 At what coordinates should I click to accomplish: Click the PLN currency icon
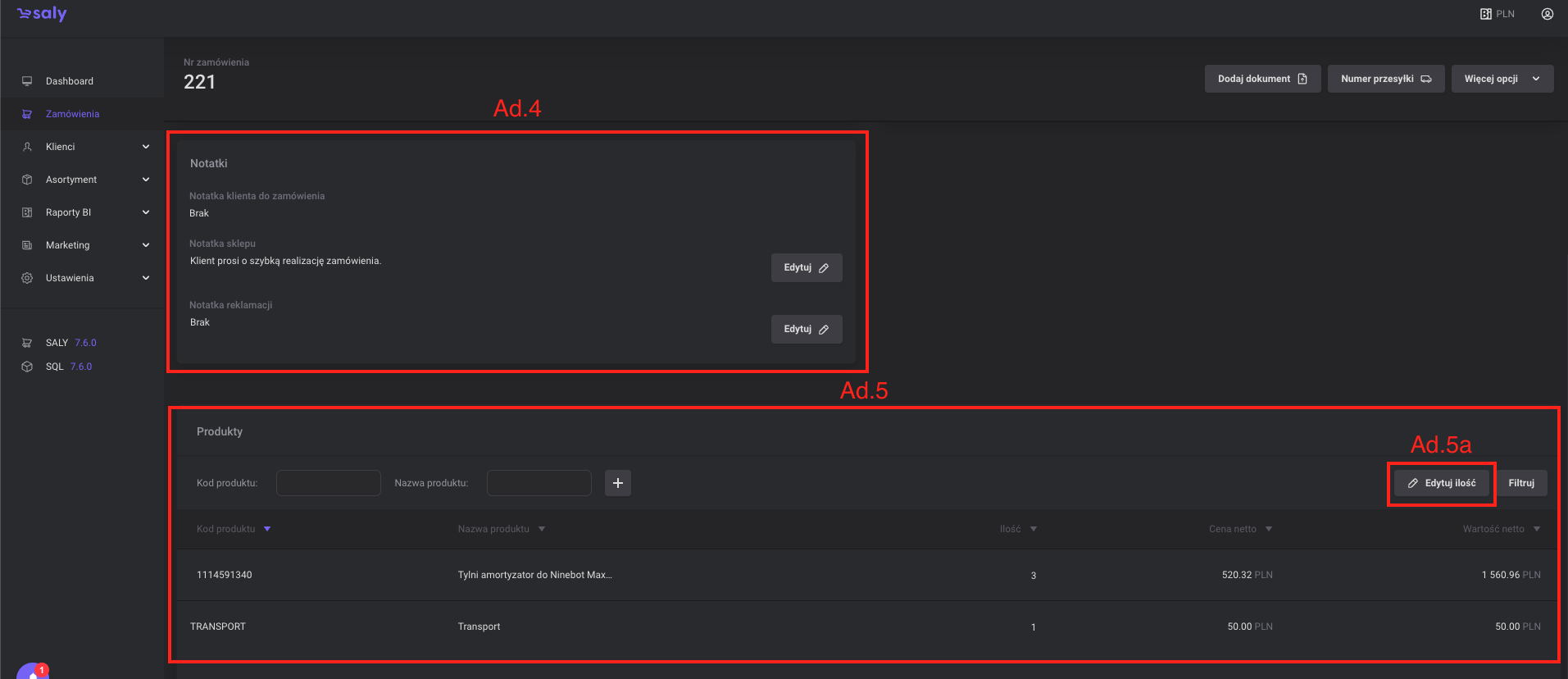tap(1486, 14)
